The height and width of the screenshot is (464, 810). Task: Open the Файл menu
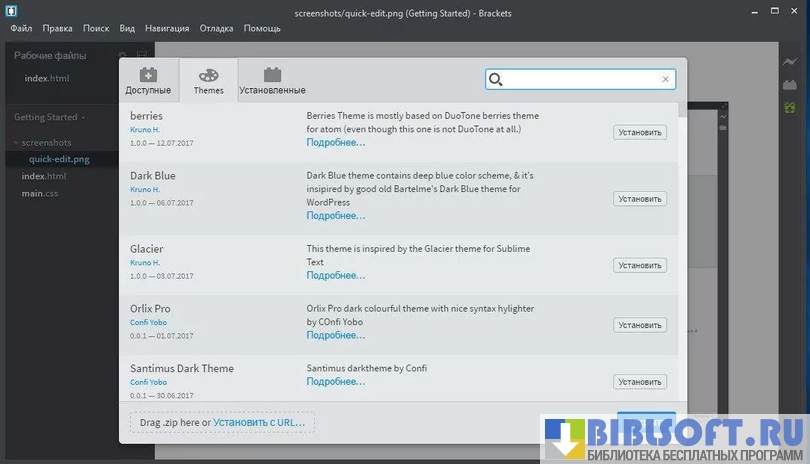point(21,29)
